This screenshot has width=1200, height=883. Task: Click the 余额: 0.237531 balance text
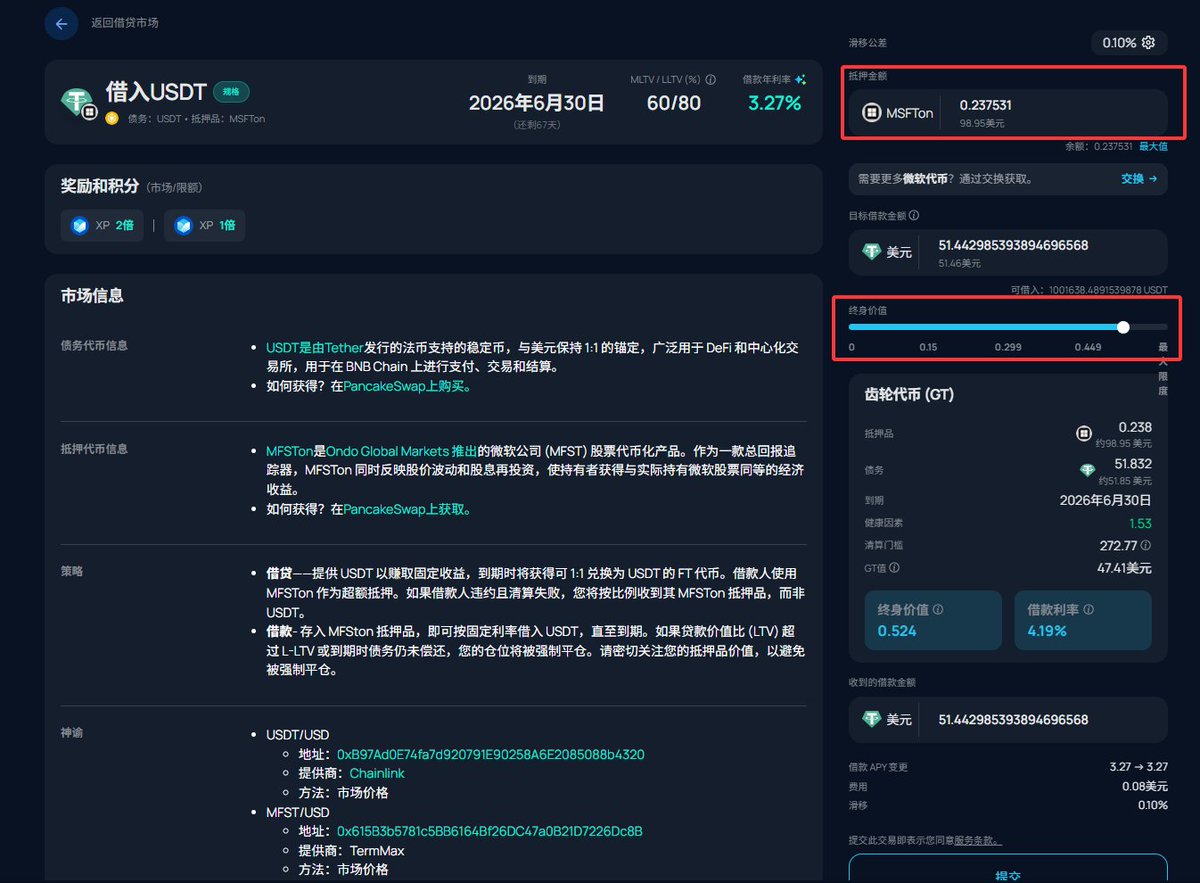click(x=1099, y=146)
